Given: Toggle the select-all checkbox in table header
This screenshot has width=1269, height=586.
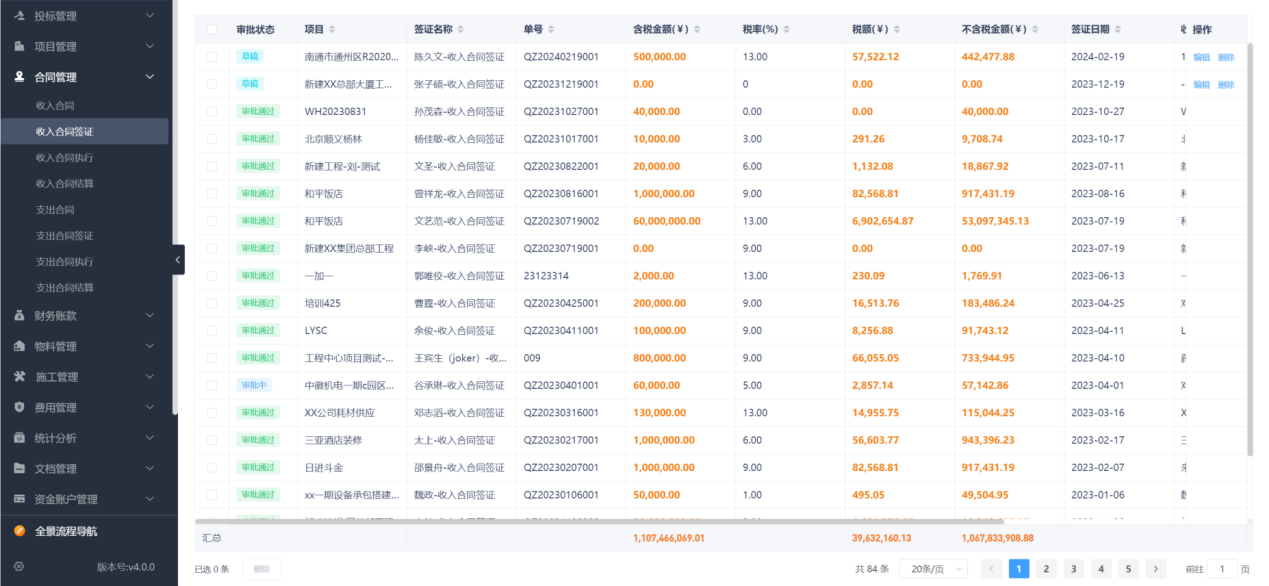Looking at the screenshot, I should (x=211, y=29).
